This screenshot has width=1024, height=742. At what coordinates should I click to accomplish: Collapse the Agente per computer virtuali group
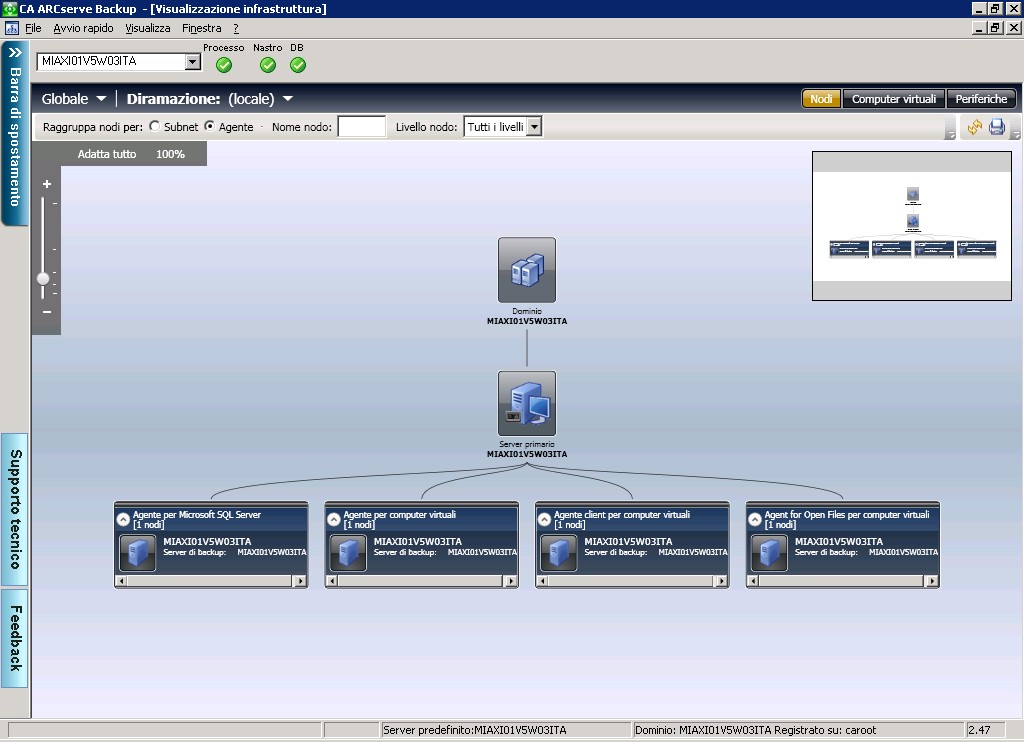tap(334, 520)
